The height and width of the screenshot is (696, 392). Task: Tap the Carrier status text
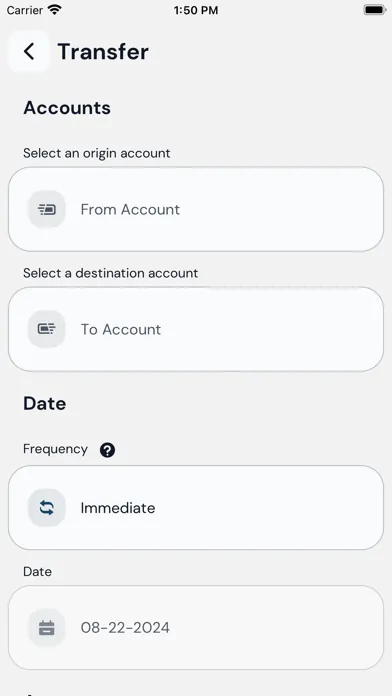(25, 10)
